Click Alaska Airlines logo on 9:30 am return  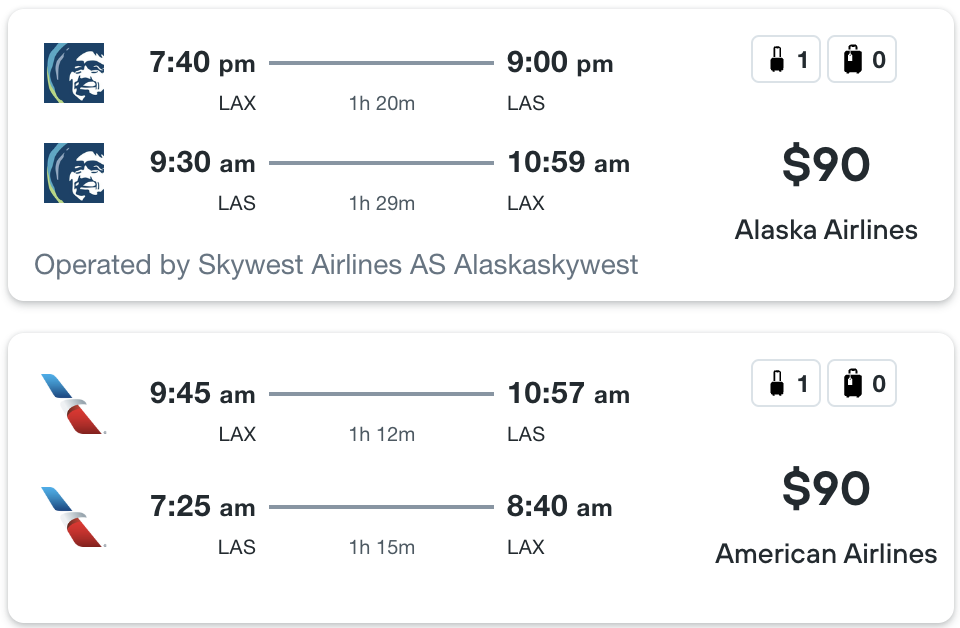point(74,173)
